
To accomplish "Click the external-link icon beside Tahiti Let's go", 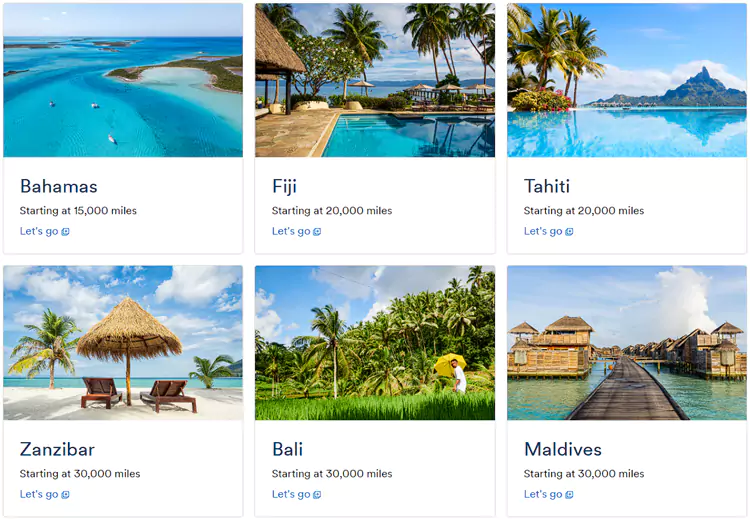I will coord(570,232).
